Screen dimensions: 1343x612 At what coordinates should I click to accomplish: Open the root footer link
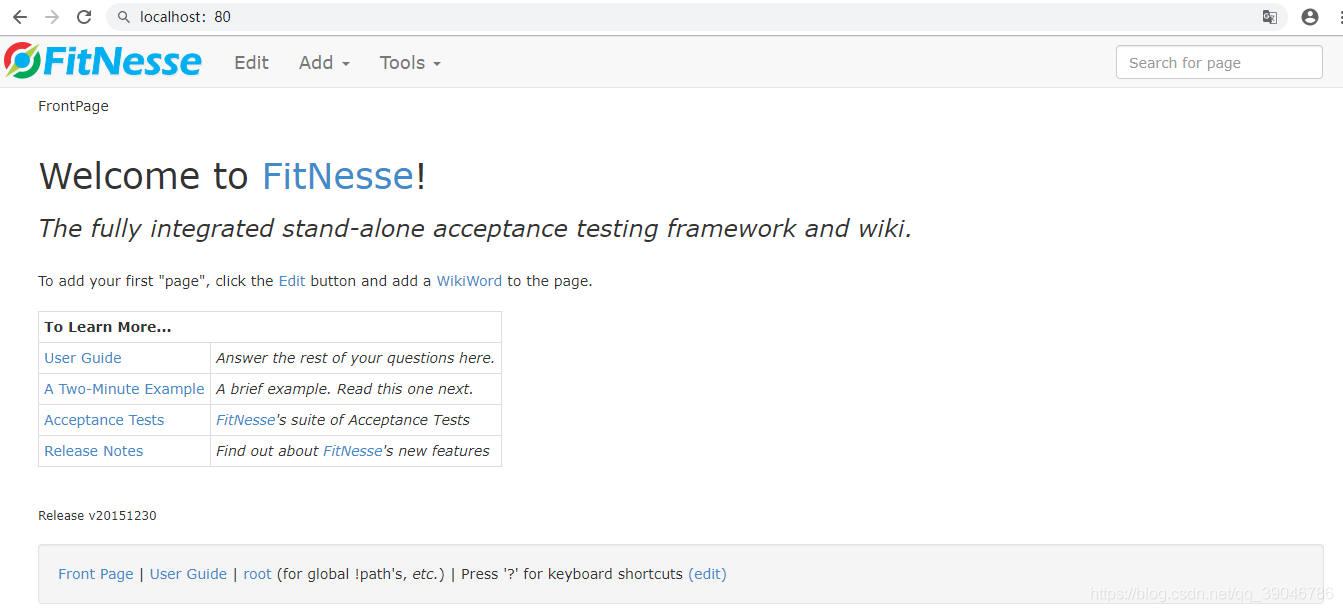coord(258,574)
